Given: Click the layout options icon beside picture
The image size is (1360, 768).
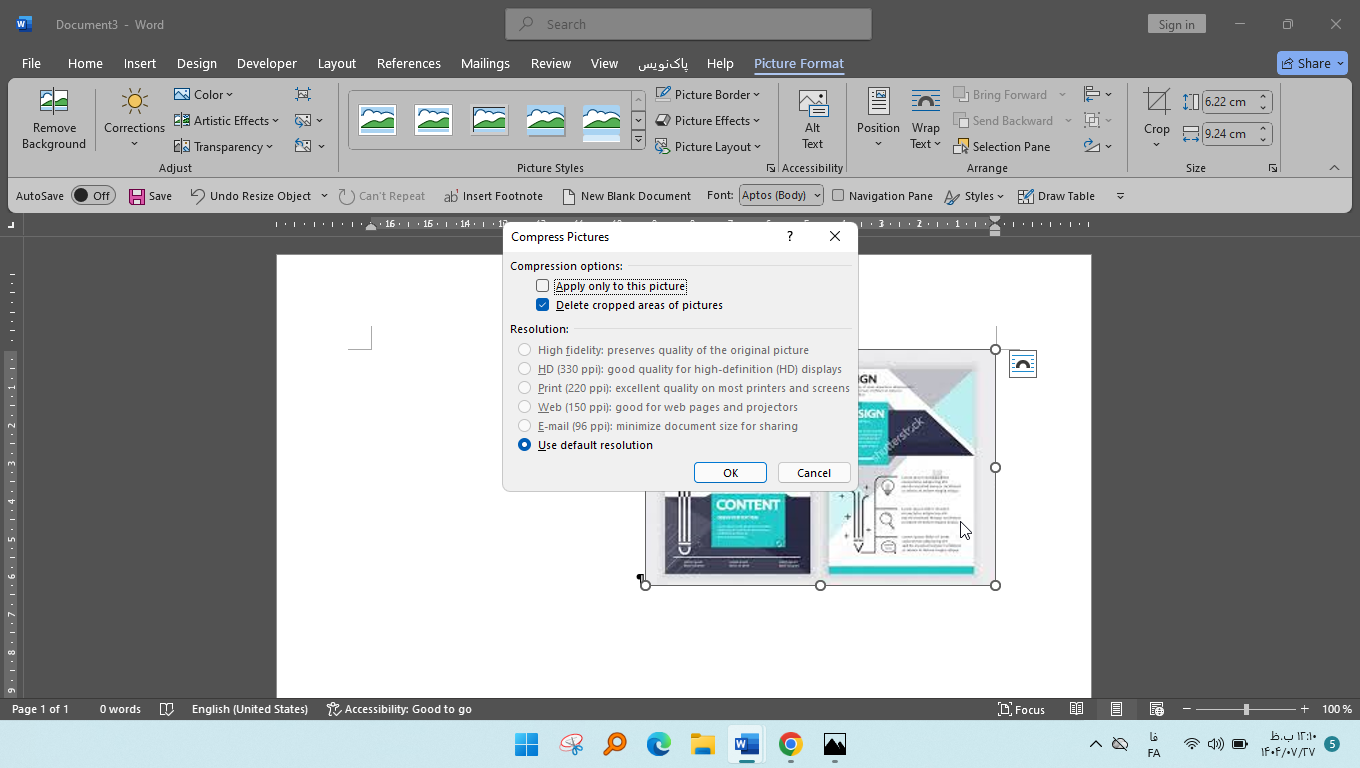Looking at the screenshot, I should tap(1022, 364).
